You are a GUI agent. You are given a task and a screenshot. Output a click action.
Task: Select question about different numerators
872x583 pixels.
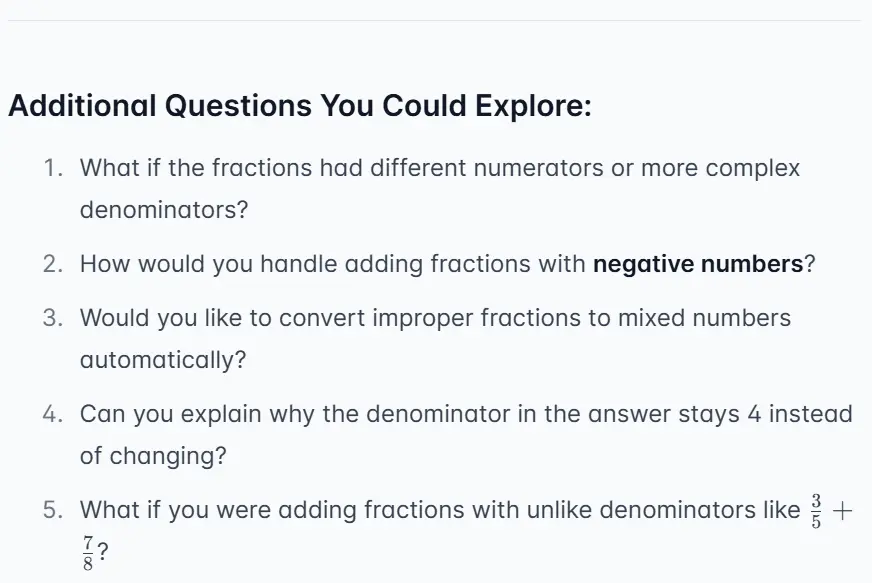point(440,168)
